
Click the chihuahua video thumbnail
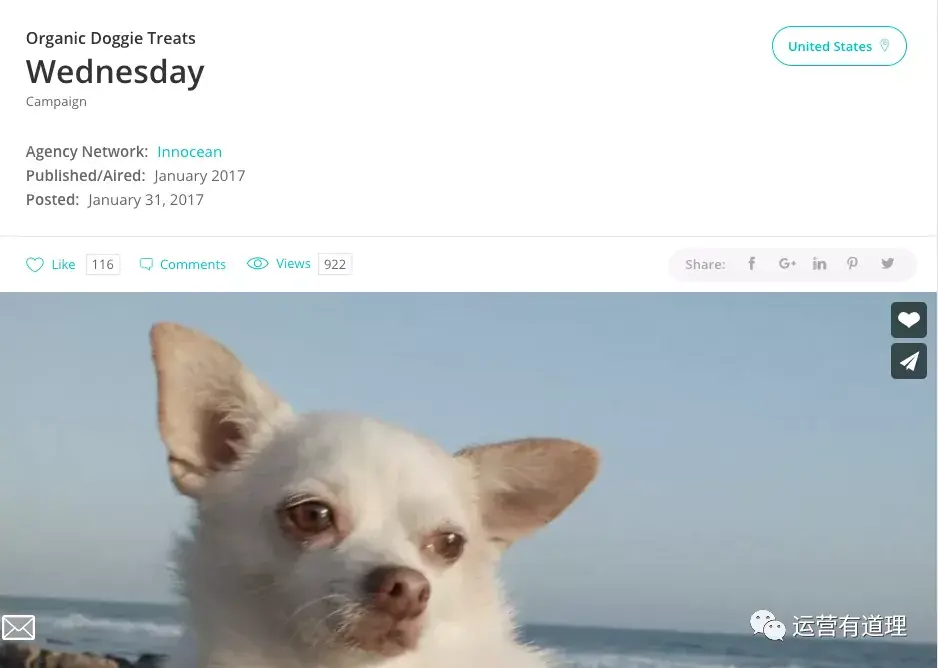[x=469, y=480]
